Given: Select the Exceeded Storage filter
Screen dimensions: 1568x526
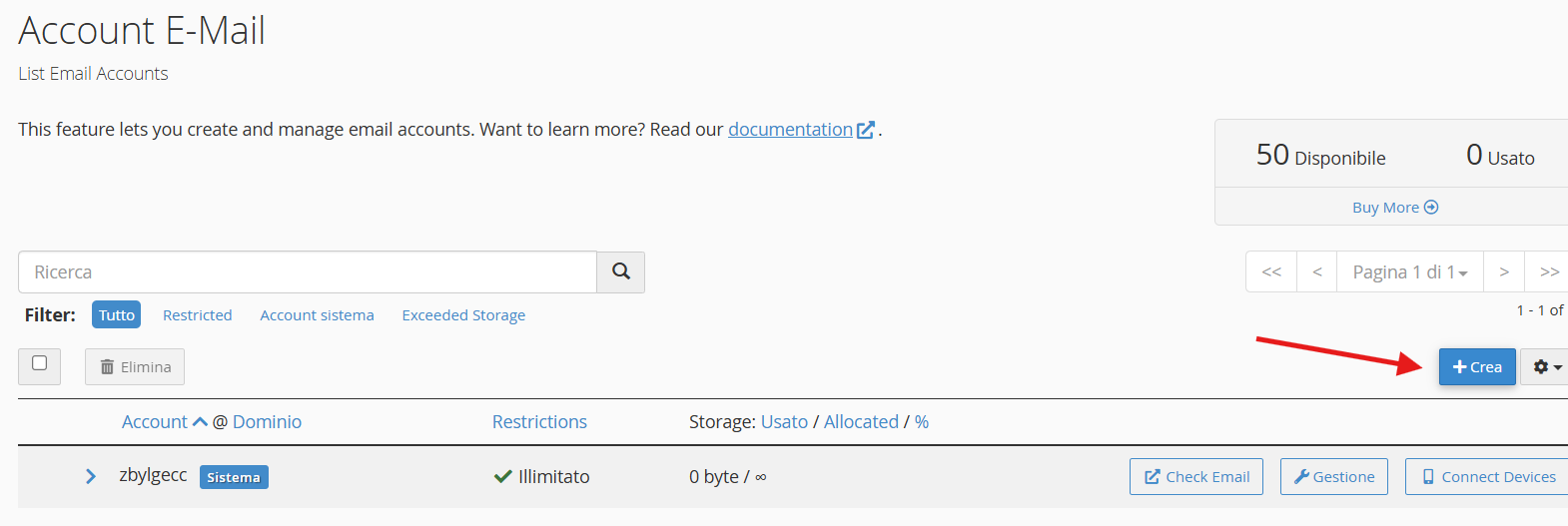Looking at the screenshot, I should (463, 315).
